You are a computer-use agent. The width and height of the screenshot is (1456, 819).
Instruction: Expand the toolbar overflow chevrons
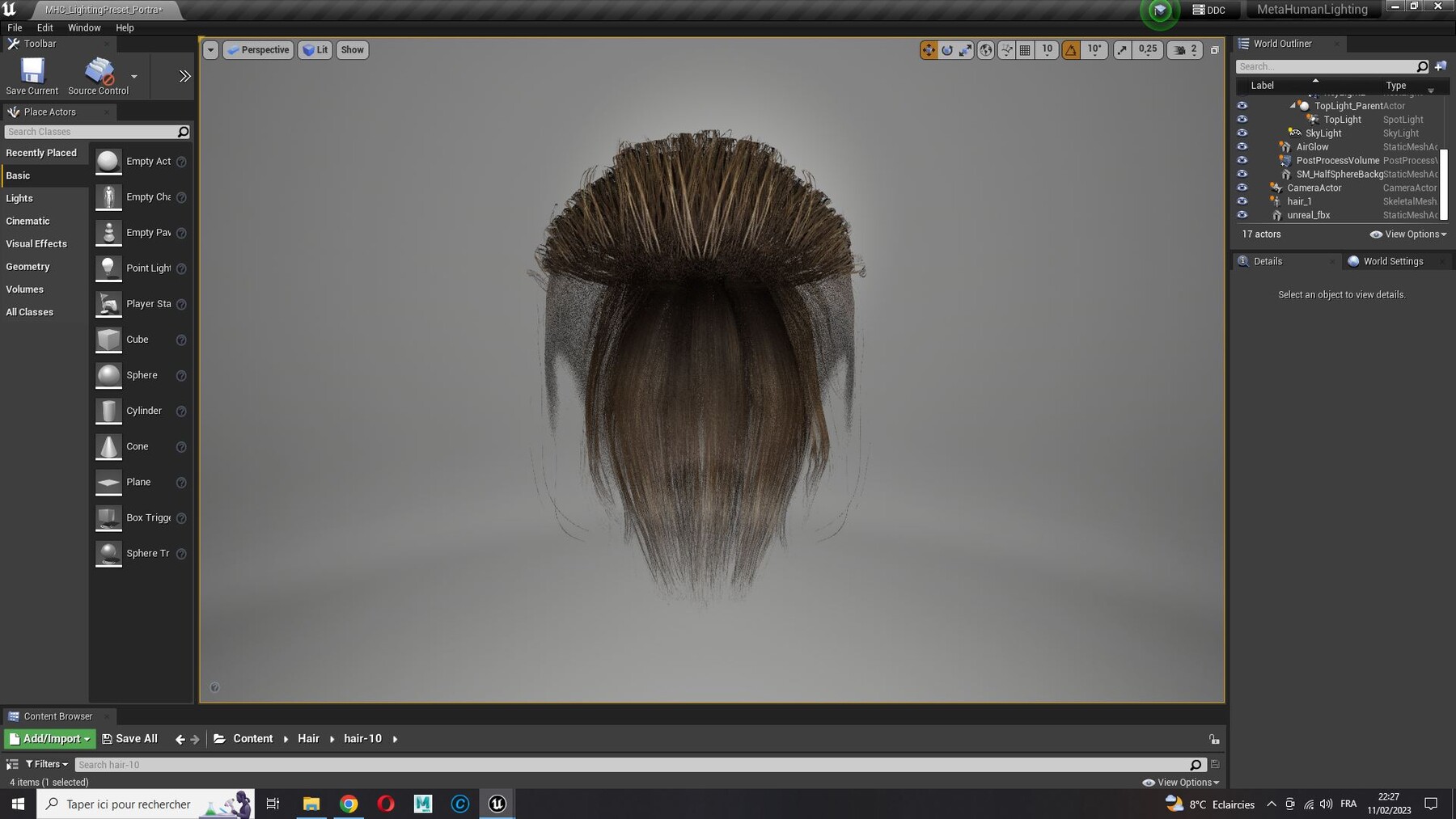click(184, 76)
